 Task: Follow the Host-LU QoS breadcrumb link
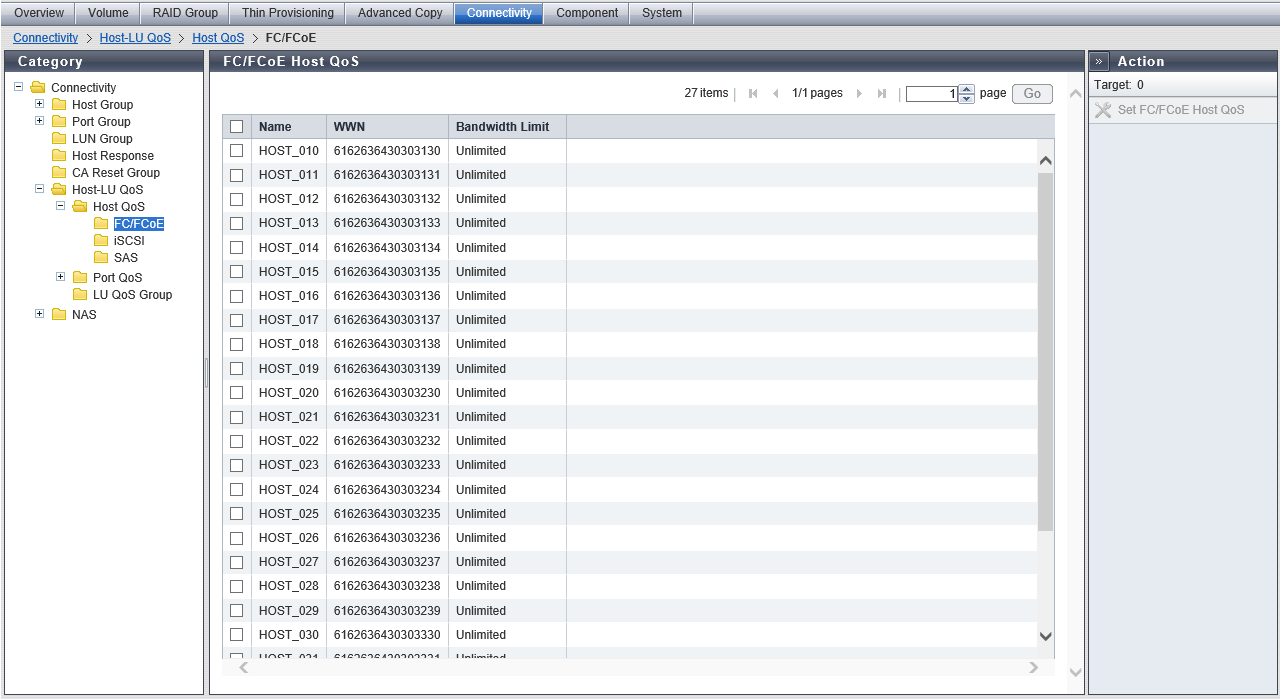[x=135, y=38]
